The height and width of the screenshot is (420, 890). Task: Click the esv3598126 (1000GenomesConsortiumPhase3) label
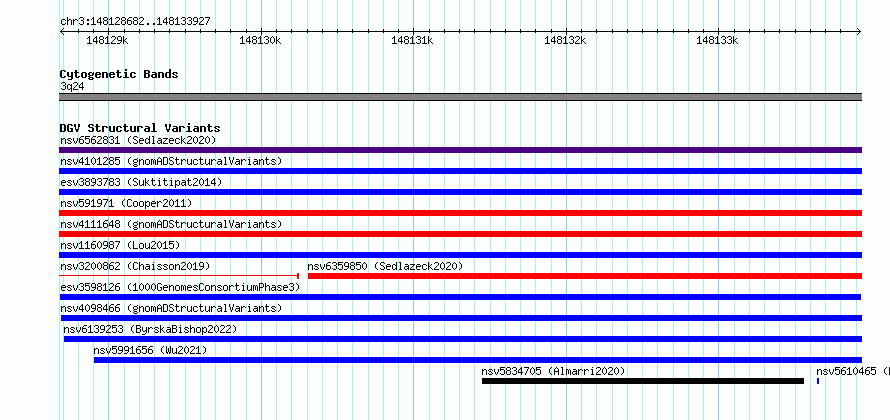(x=180, y=287)
